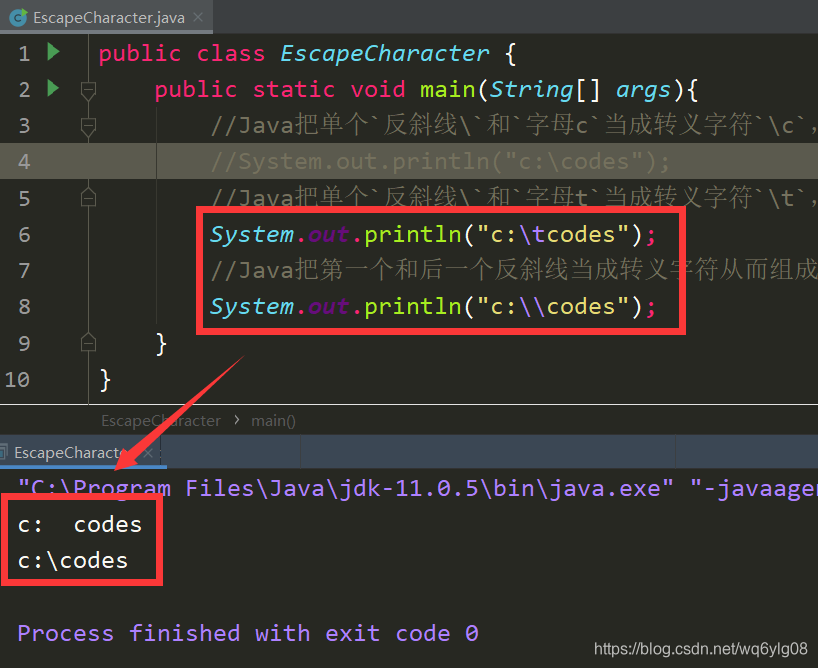The width and height of the screenshot is (818, 668).
Task: Collapse the main method fold marker at line 2
Action: (x=88, y=91)
